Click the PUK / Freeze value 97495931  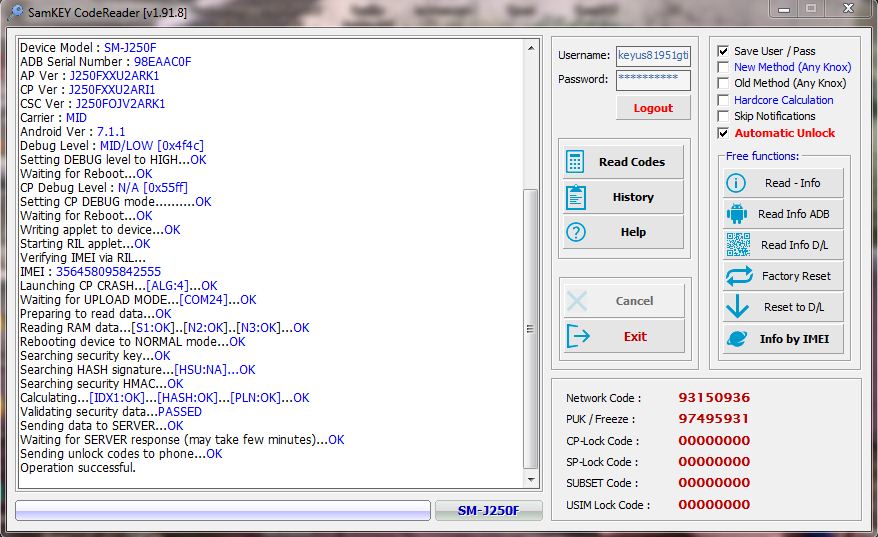click(x=713, y=419)
